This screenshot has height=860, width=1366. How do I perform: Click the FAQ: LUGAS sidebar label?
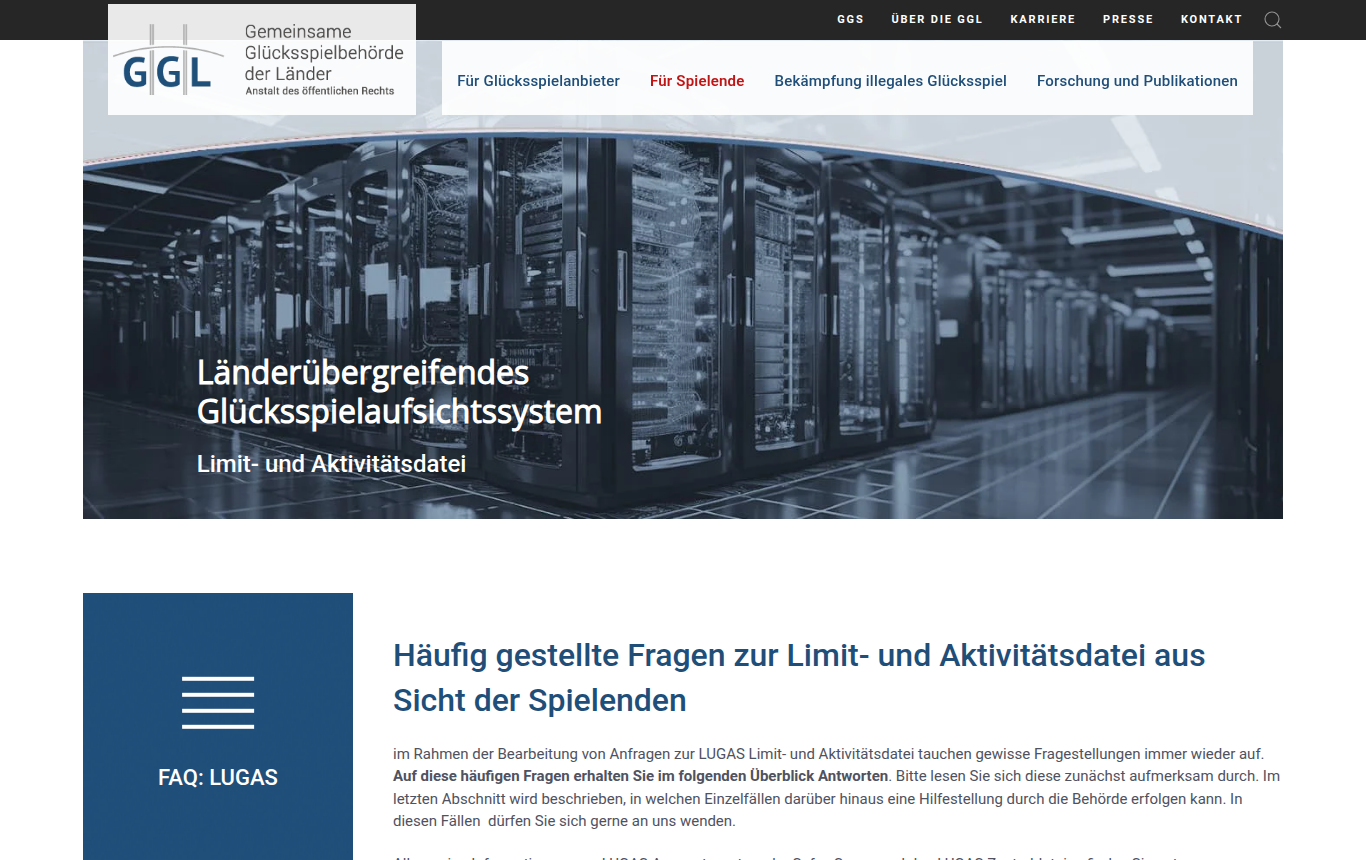[218, 777]
